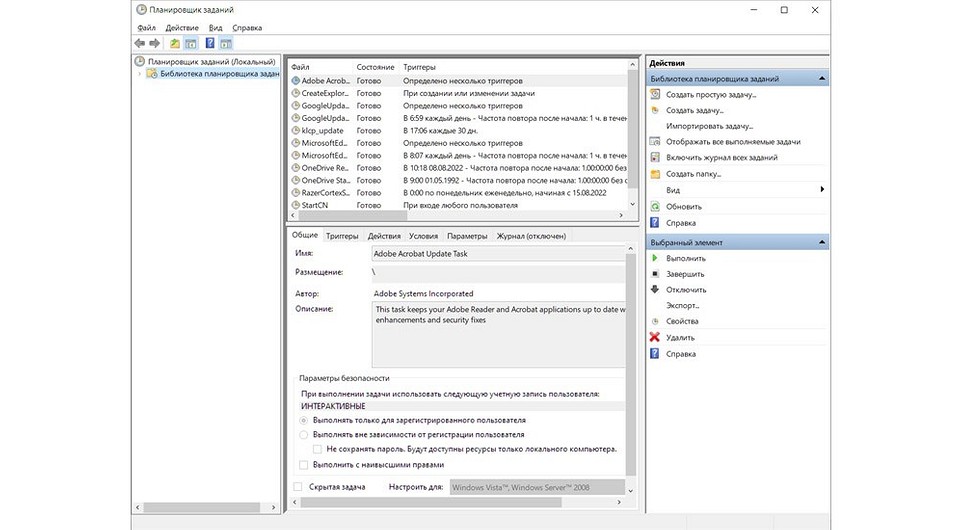
Task: Click Создать простую задачу action
Action: [711, 95]
